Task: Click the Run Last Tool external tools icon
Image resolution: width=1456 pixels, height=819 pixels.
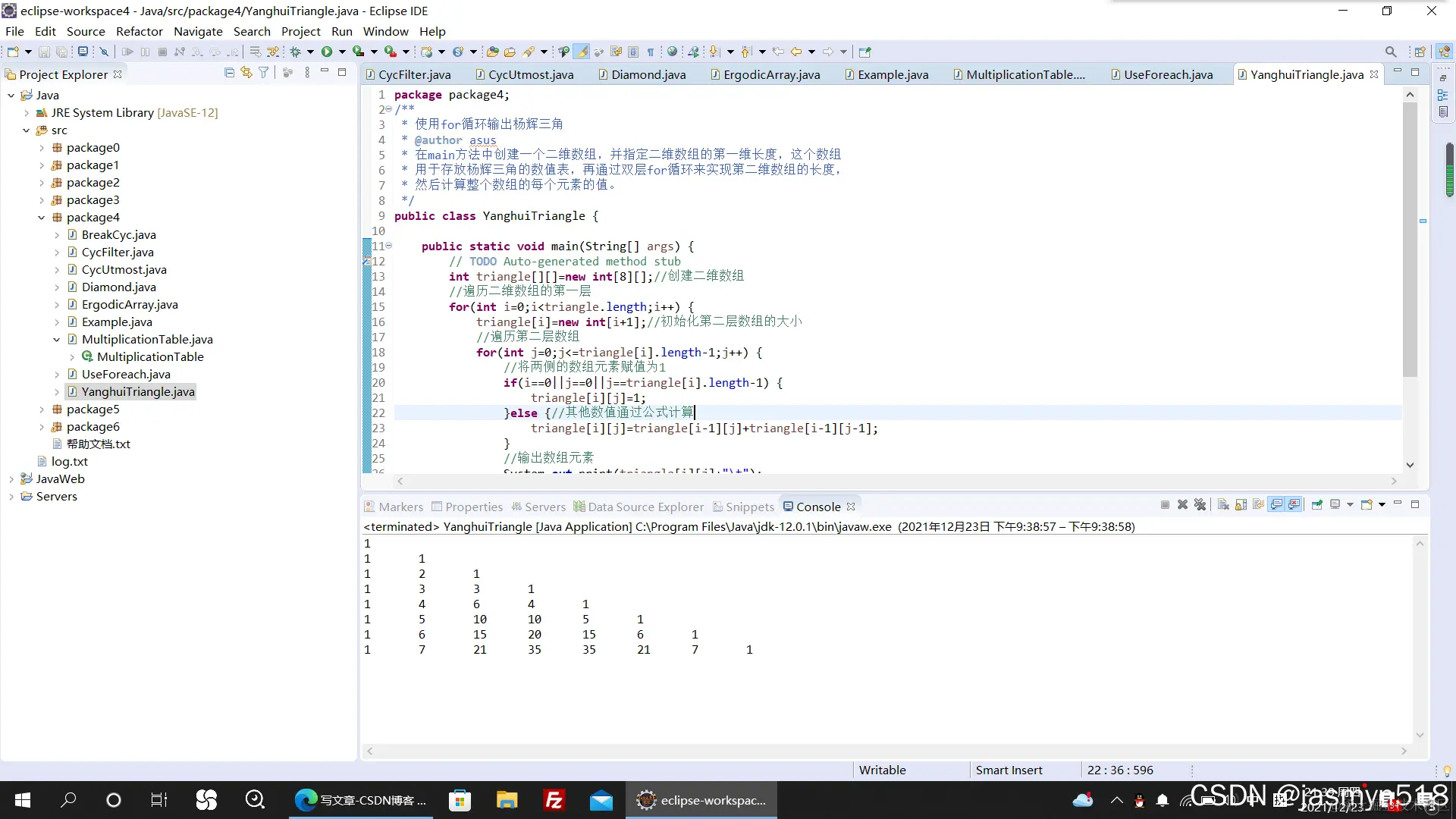Action: point(391,52)
